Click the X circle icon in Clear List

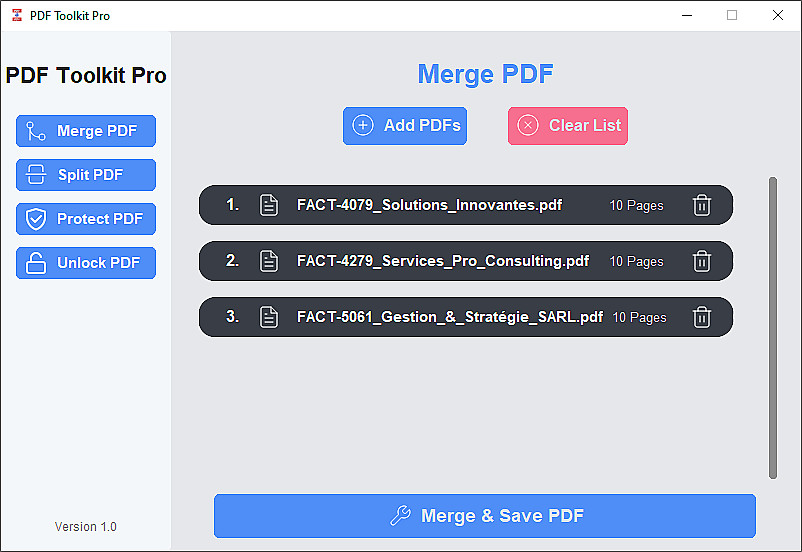point(529,126)
